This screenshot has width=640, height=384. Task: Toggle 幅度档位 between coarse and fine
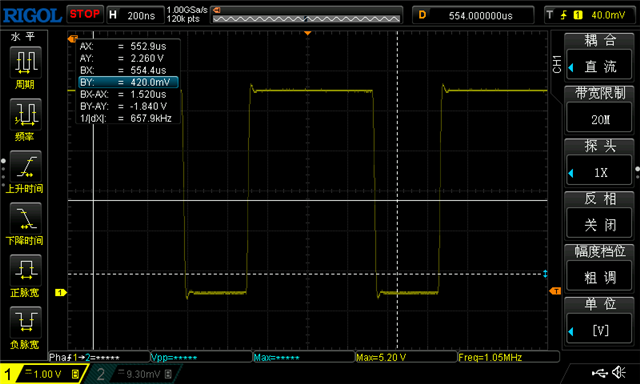click(x=599, y=268)
